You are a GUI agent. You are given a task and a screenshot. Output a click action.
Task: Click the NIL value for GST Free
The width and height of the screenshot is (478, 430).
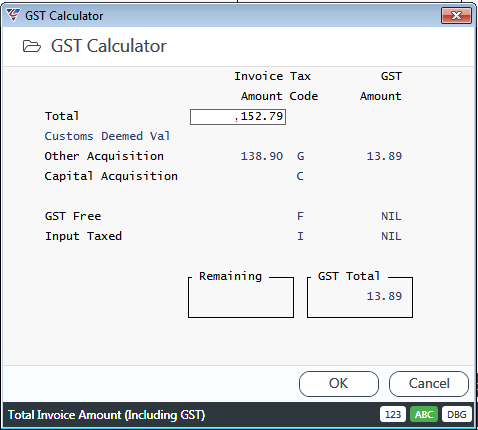[x=391, y=216]
